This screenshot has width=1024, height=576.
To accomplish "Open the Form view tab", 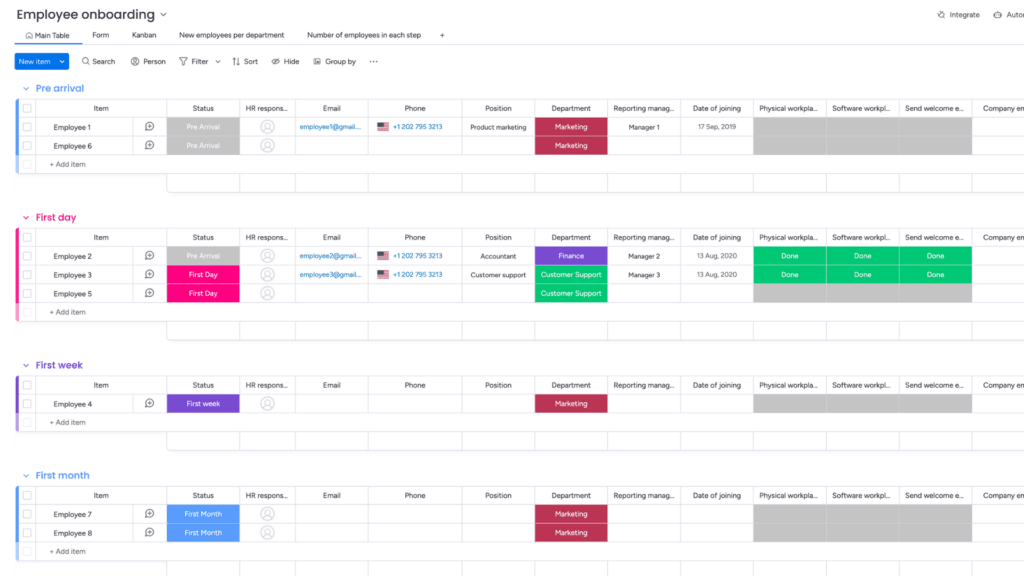I will [x=100, y=34].
